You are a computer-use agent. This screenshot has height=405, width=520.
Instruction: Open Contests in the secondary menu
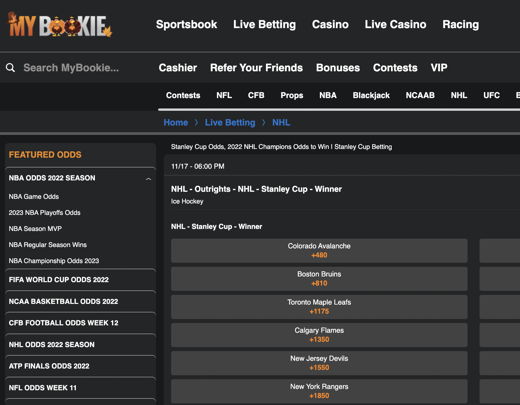395,68
